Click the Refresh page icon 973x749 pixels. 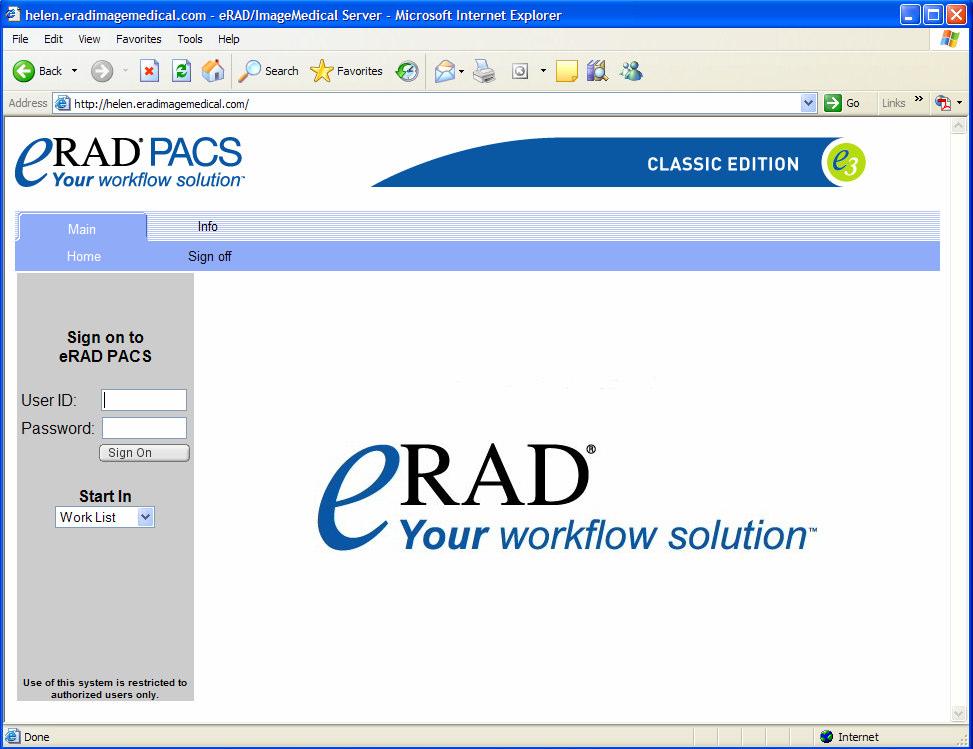[x=181, y=71]
